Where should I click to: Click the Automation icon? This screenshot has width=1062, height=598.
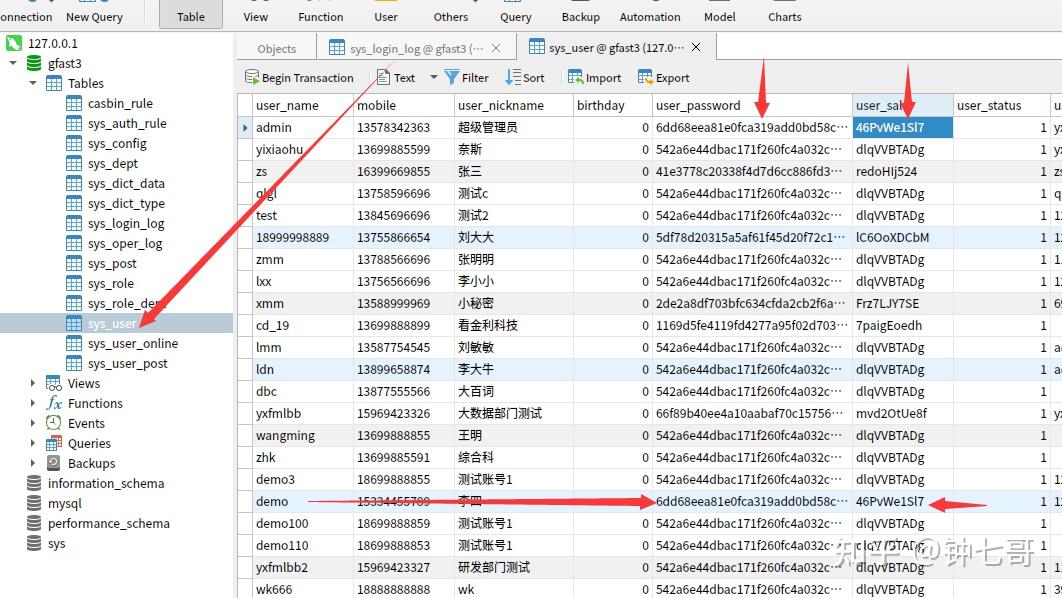point(649,15)
